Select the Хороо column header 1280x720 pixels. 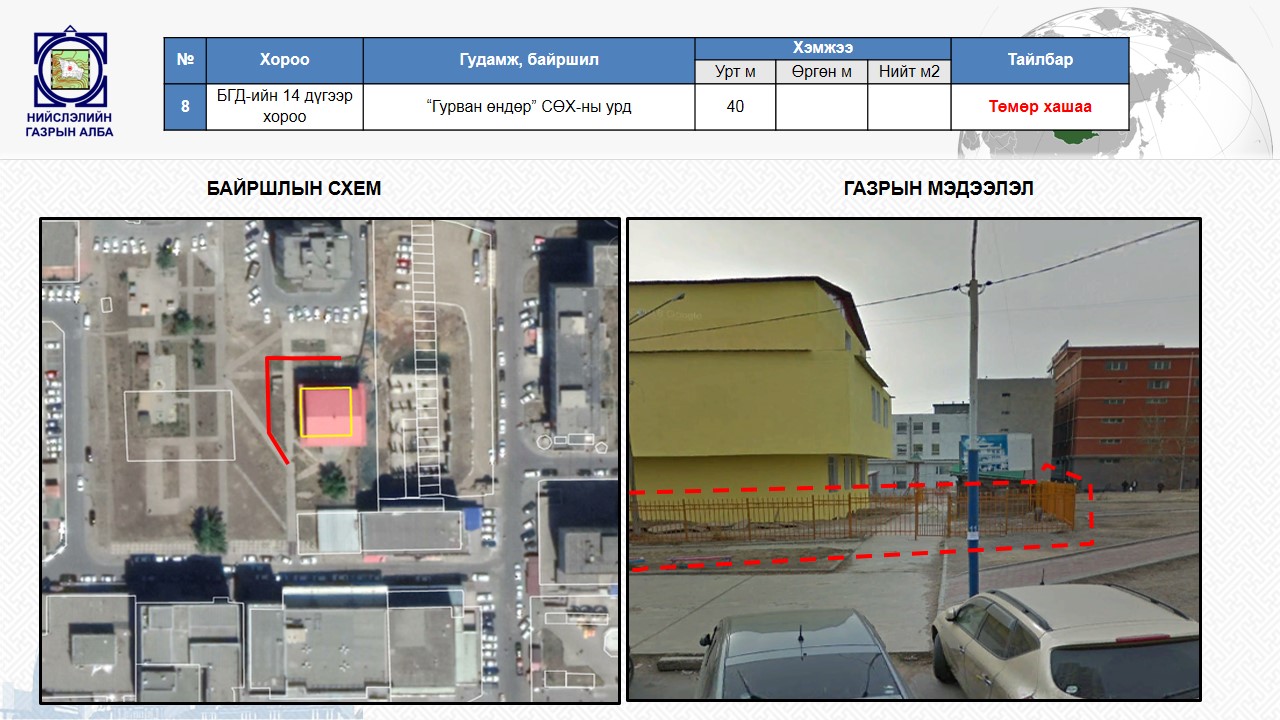click(284, 60)
